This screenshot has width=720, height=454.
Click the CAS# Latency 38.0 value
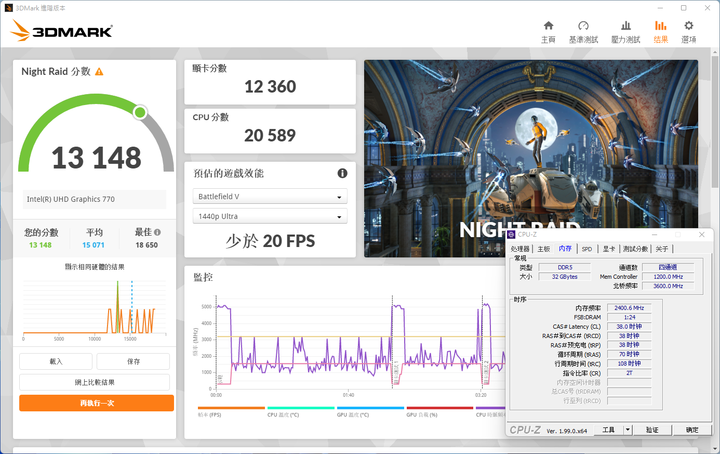(x=629, y=326)
